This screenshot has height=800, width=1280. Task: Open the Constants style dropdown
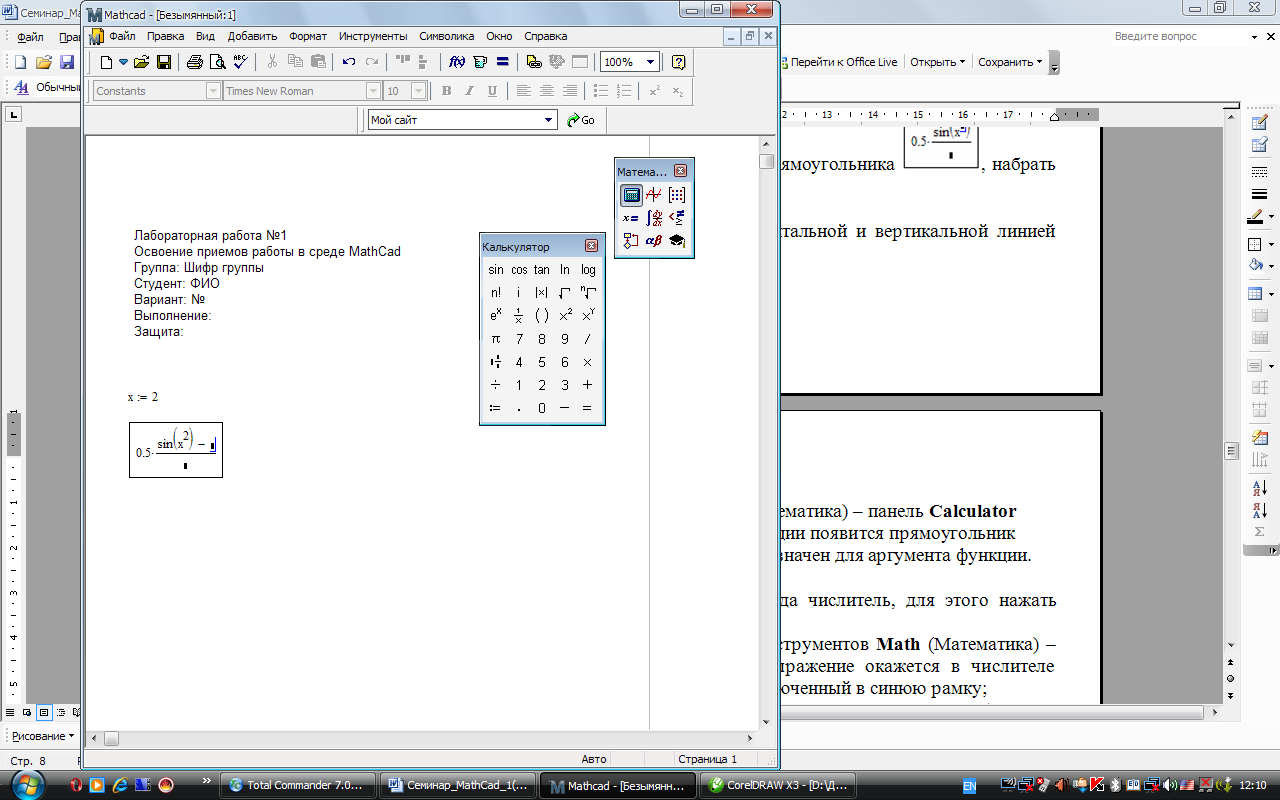213,91
